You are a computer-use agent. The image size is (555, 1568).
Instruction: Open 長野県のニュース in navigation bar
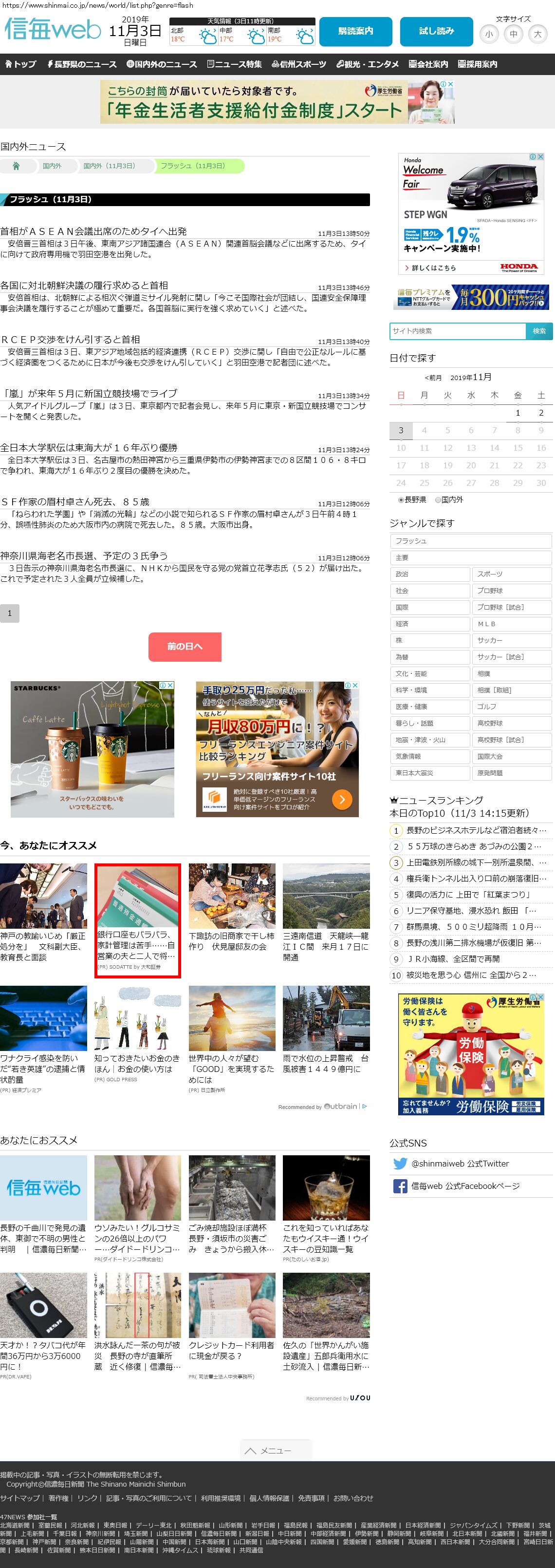82,64
